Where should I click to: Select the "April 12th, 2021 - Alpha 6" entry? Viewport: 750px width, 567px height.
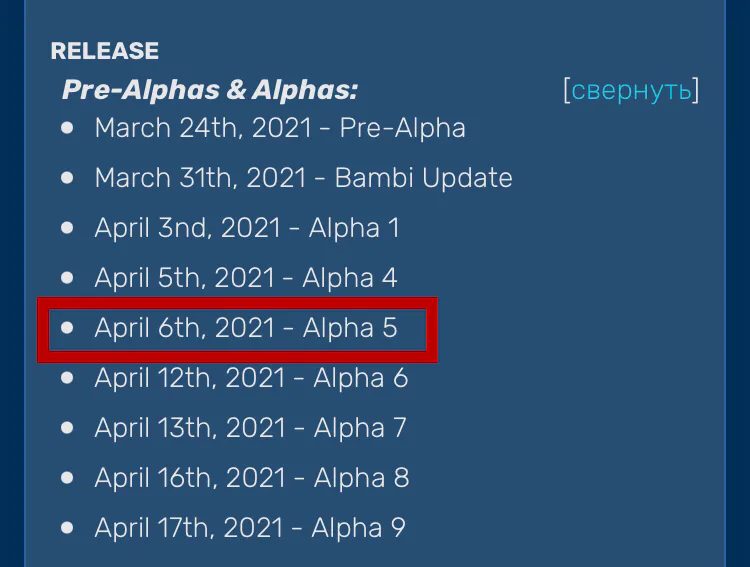pyautogui.click(x=251, y=378)
